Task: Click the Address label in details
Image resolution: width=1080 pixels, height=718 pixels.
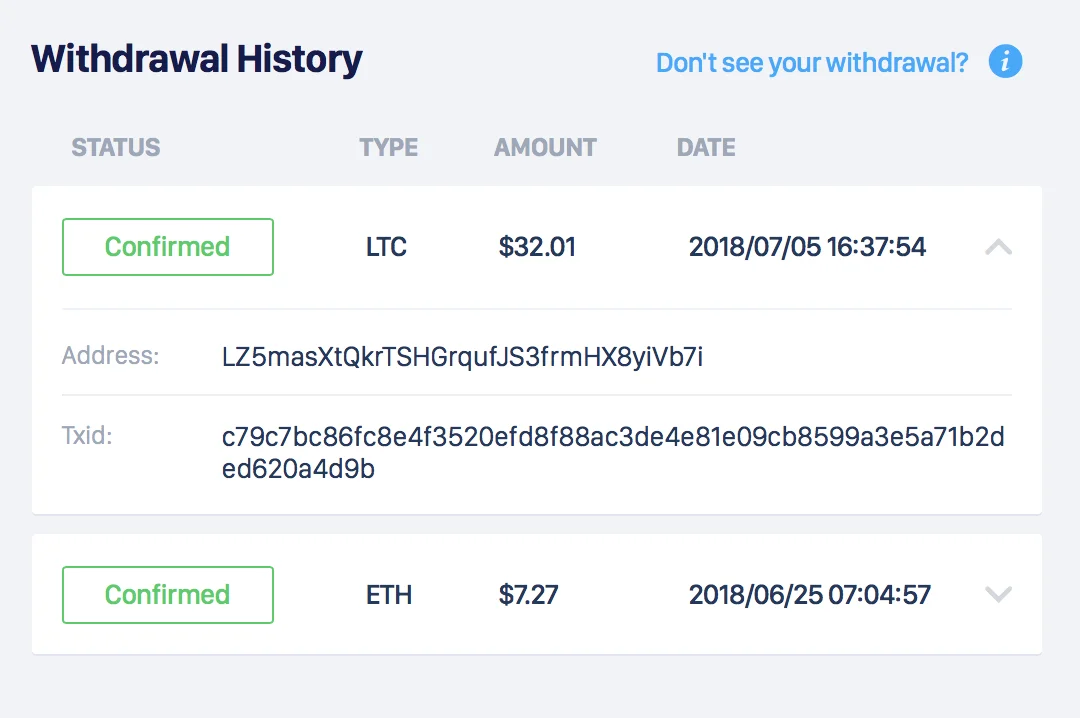Action: [110, 356]
